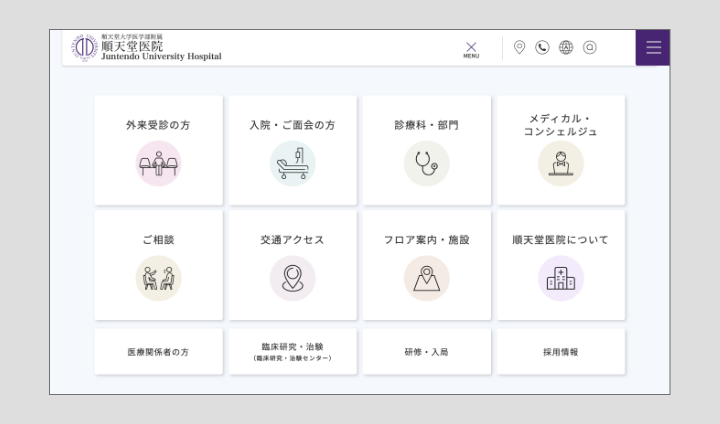Select the 交通アクセス map pin icon
This screenshot has height=424, width=720.
292,278
